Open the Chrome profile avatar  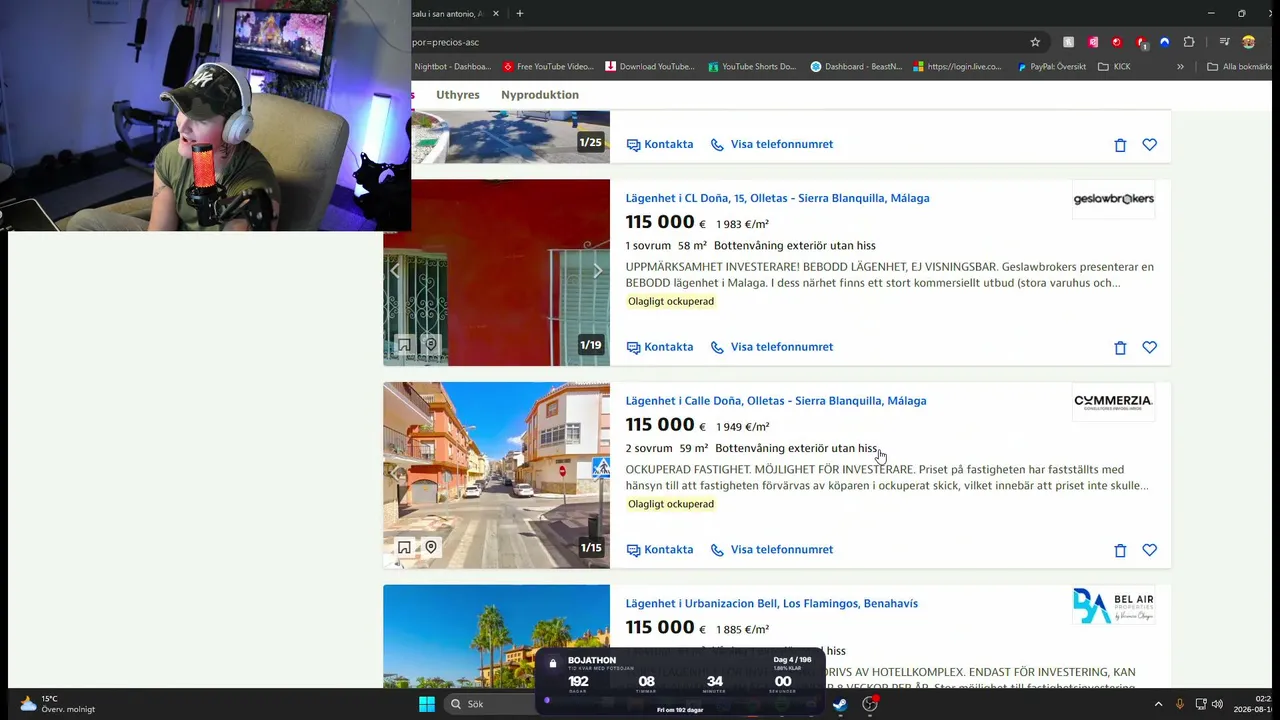point(1248,42)
